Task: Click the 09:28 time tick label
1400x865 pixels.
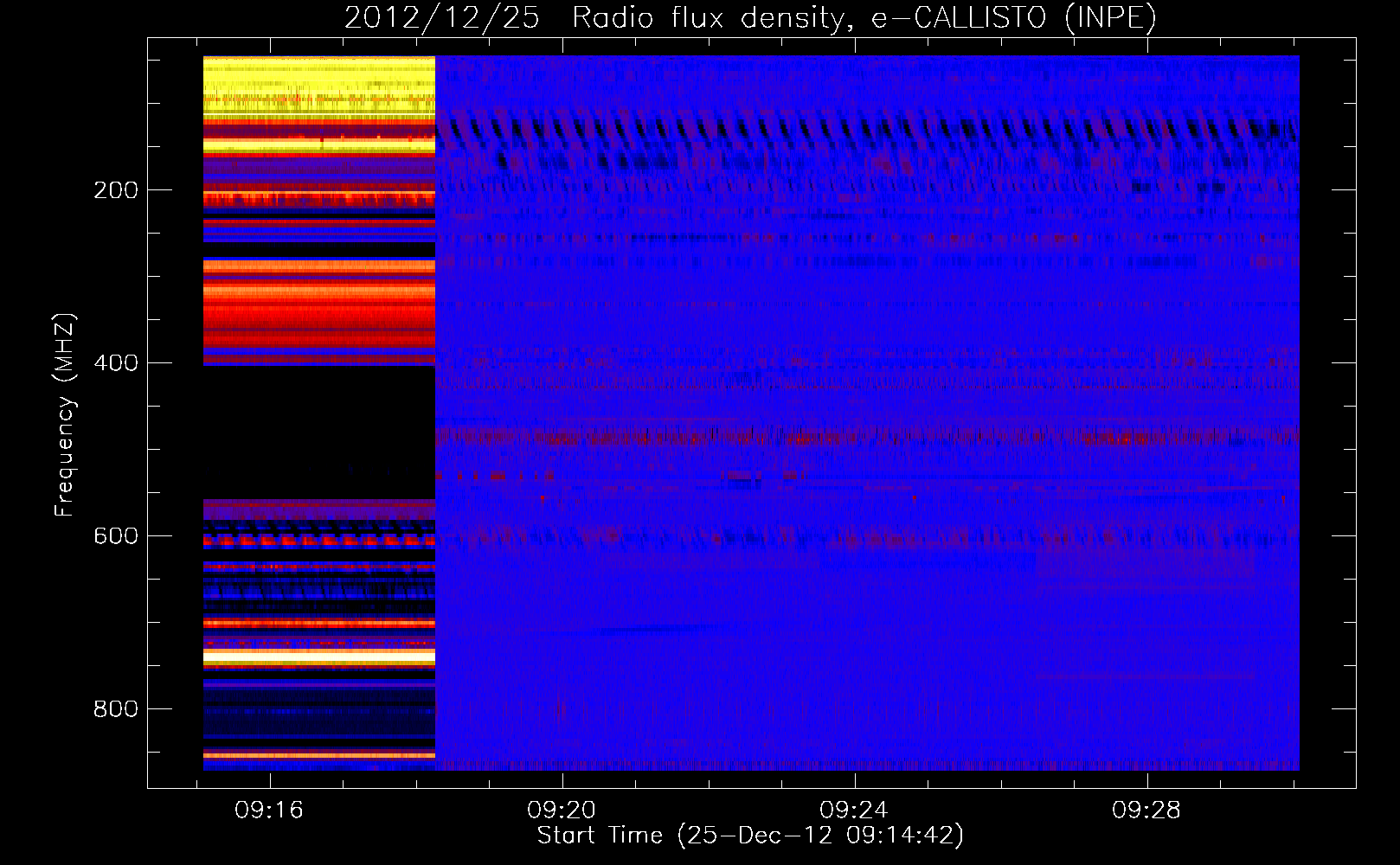Action: coord(1146,811)
